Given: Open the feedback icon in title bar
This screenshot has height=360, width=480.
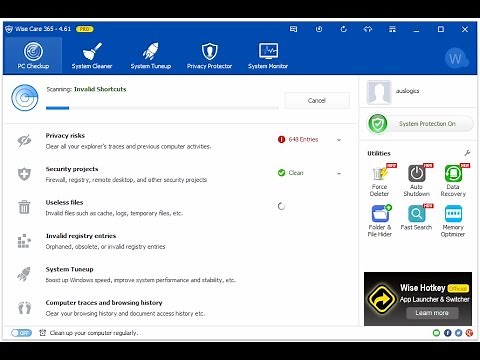Looking at the screenshot, I should coord(293,29).
